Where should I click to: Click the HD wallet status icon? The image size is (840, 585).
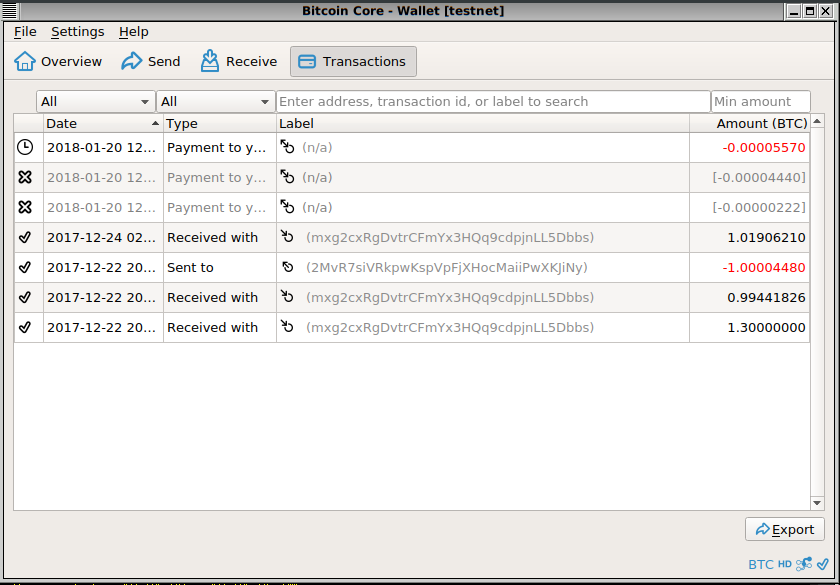(784, 564)
